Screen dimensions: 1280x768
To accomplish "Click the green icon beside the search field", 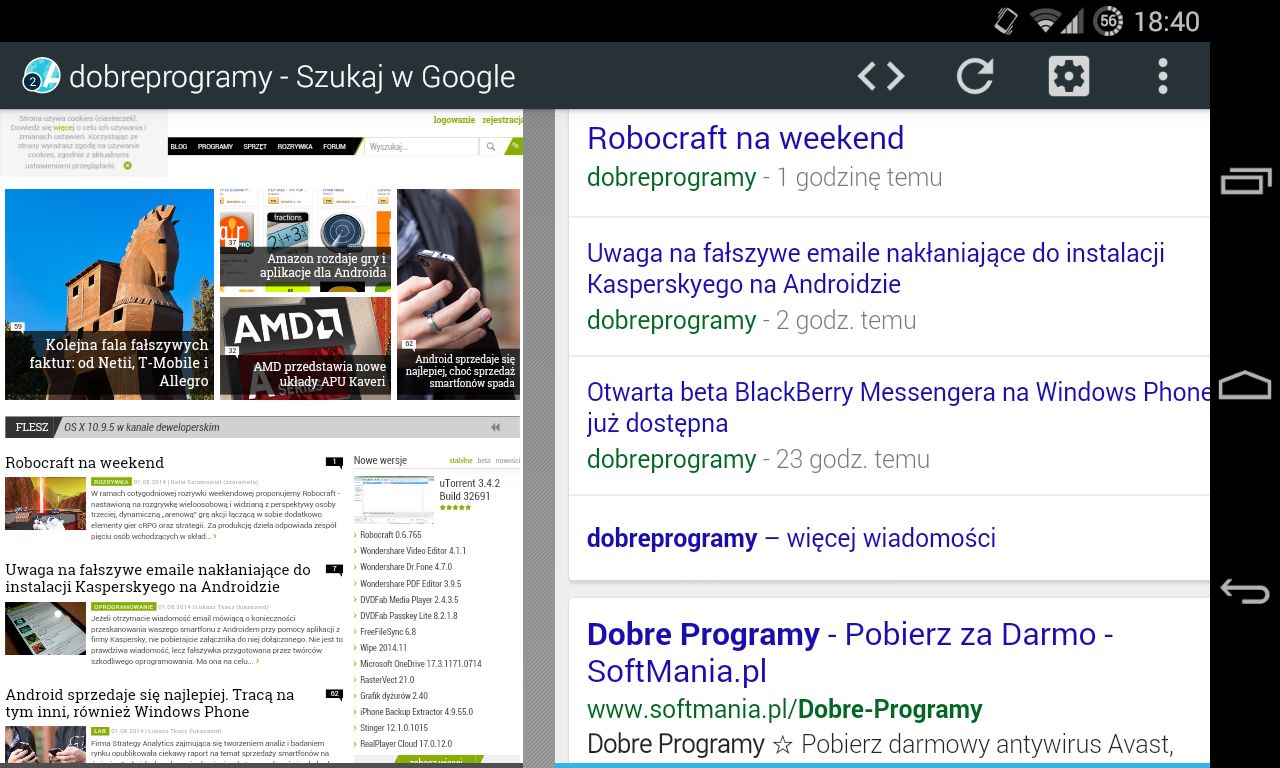I will [x=515, y=146].
